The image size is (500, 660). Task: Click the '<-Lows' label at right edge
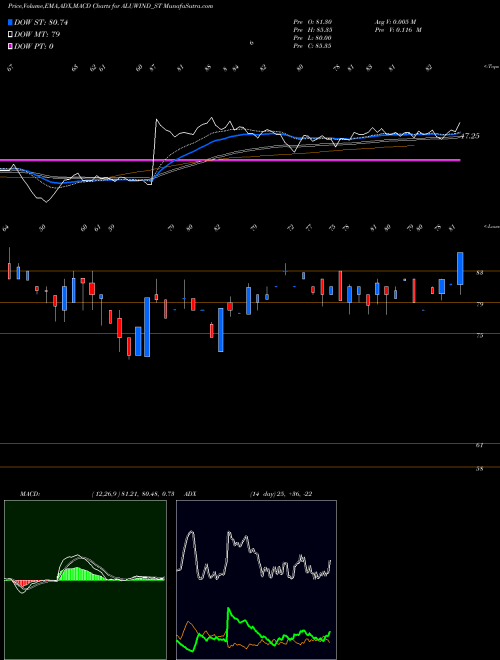(491, 227)
